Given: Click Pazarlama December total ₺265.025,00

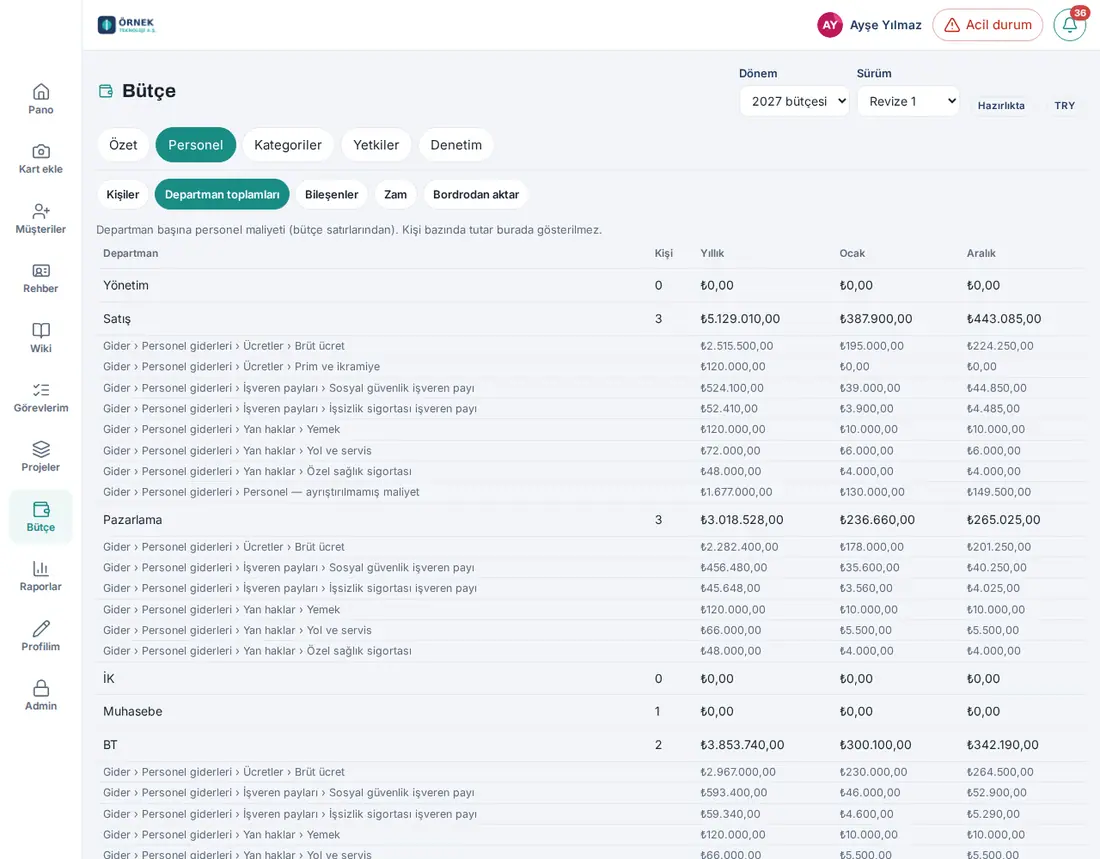Looking at the screenshot, I should 1003,520.
